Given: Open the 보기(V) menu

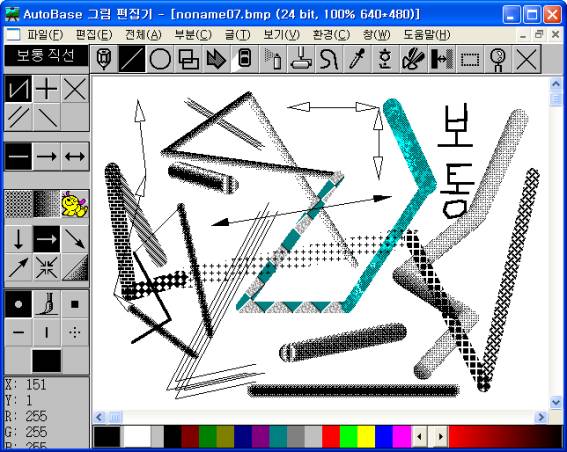Looking at the screenshot, I should pyautogui.click(x=282, y=35).
